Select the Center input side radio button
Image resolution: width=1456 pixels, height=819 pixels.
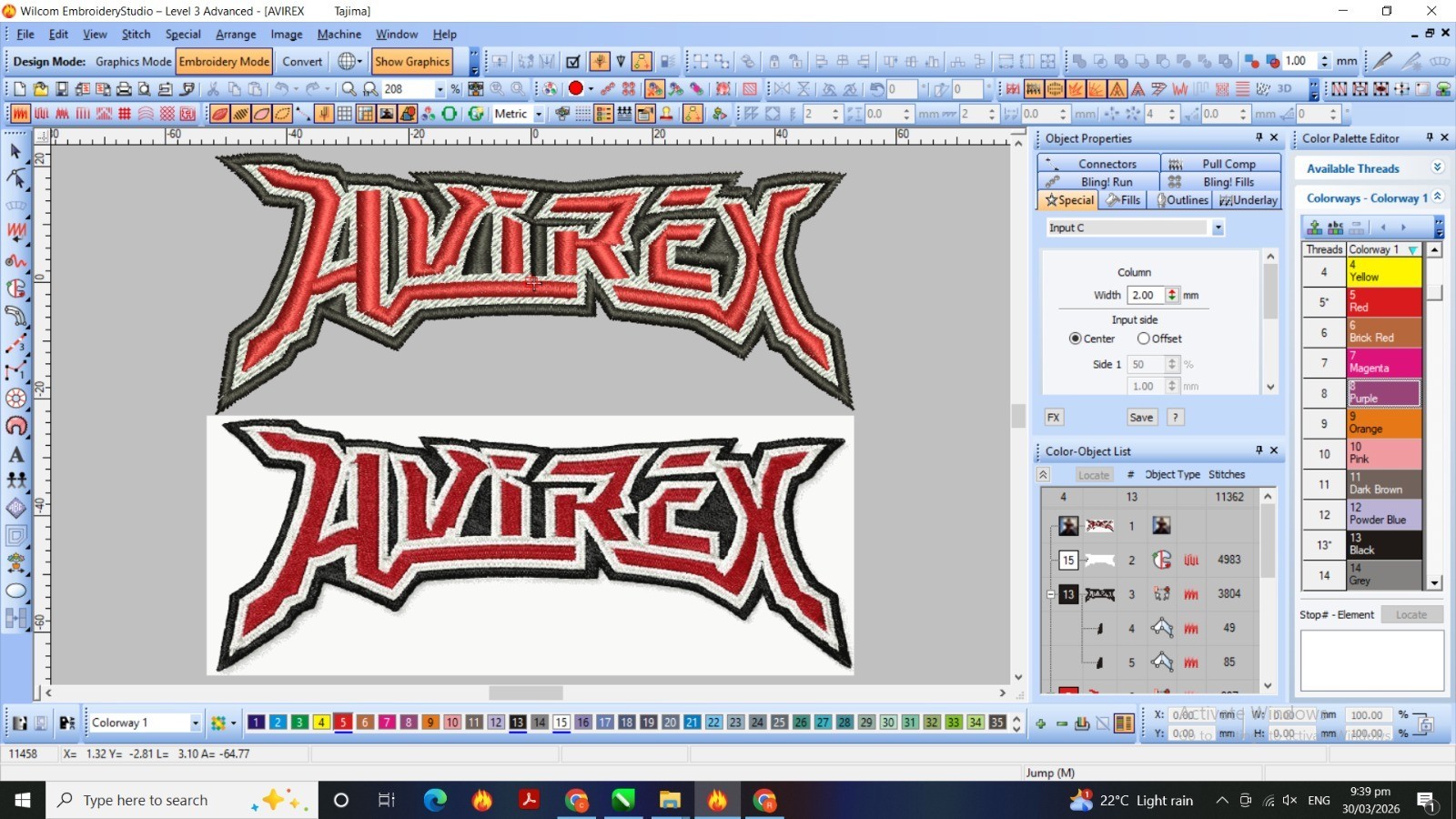coord(1075,339)
